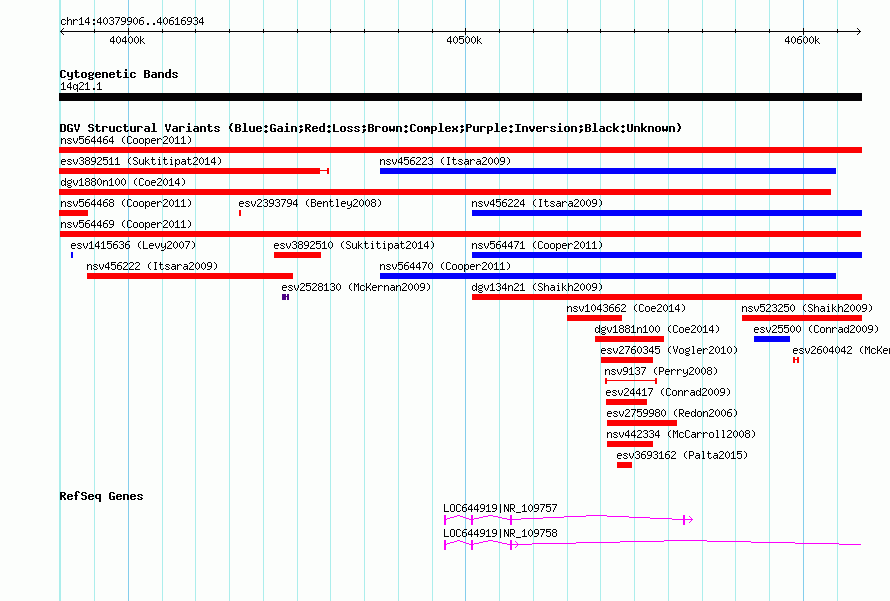The image size is (890, 601).
Task: Click the nsv523250 (Shaikh2009) red bar
Action: click(802, 318)
